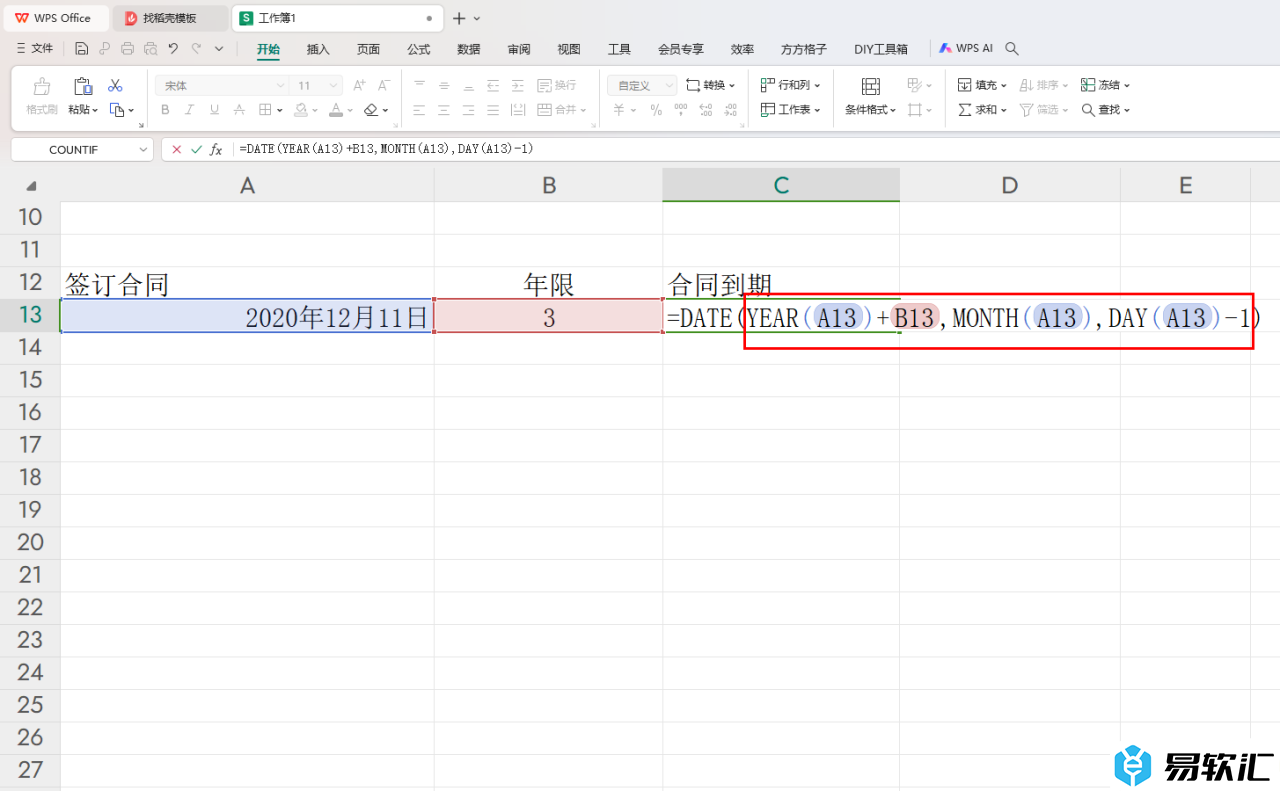This screenshot has width=1280, height=791.
Task: Cancel formula with the red X icon
Action: [x=177, y=149]
